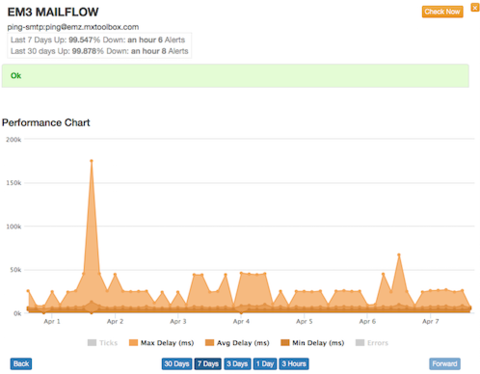Click the Max Delay orange color swatch
The height and width of the screenshot is (374, 480).
(x=133, y=343)
